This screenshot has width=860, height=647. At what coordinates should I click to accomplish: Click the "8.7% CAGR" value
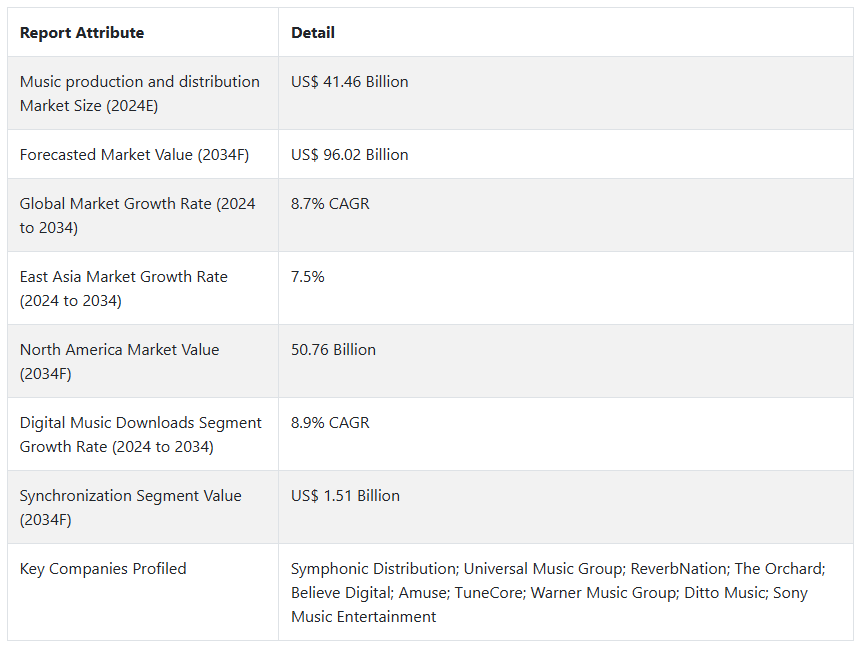point(330,204)
